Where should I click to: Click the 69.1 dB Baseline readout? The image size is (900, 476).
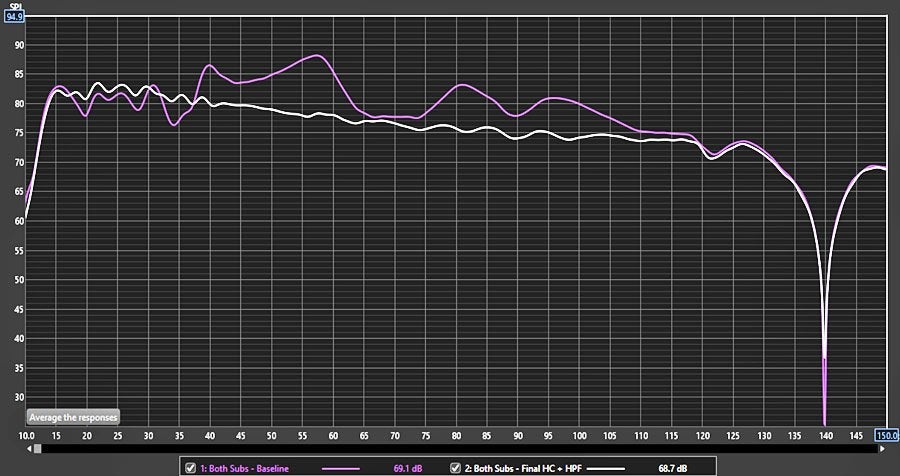click(407, 468)
